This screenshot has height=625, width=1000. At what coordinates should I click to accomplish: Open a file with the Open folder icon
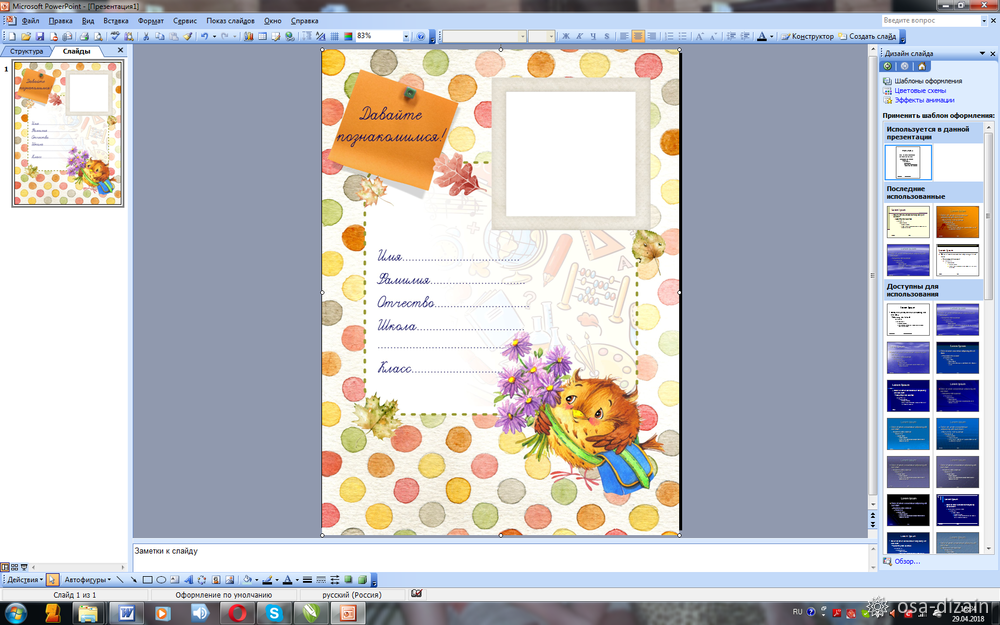26,36
